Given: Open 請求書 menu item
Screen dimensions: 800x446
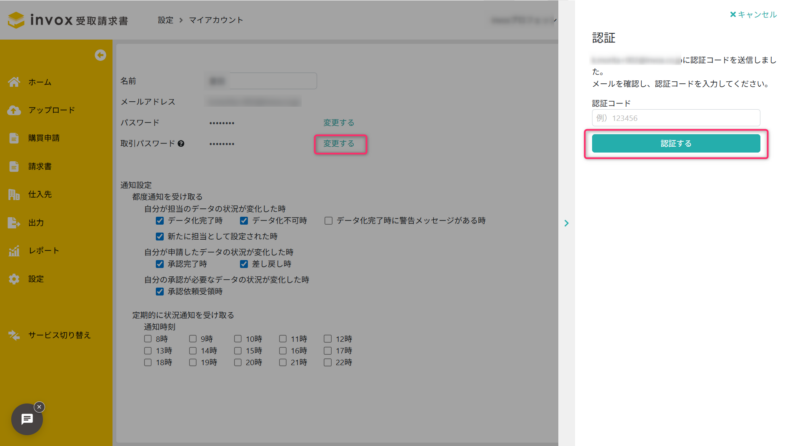Looking at the screenshot, I should pos(40,166).
